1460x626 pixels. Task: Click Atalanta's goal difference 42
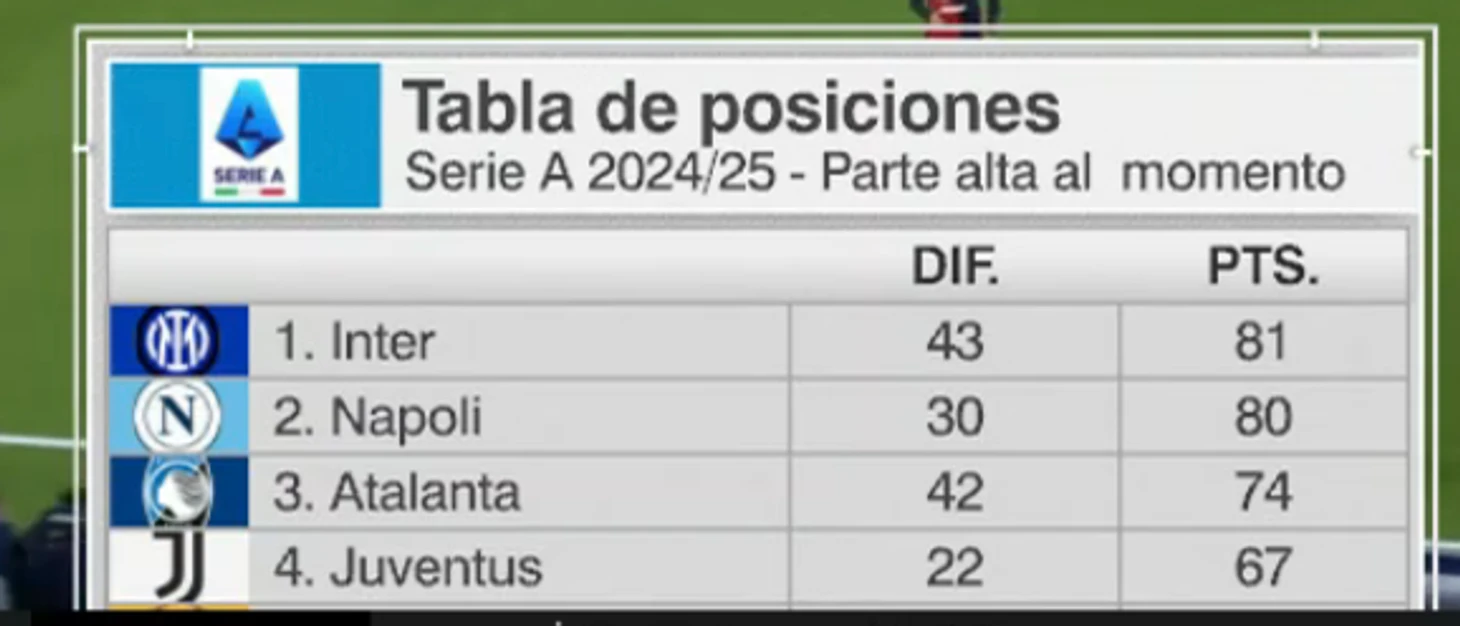tap(955, 492)
